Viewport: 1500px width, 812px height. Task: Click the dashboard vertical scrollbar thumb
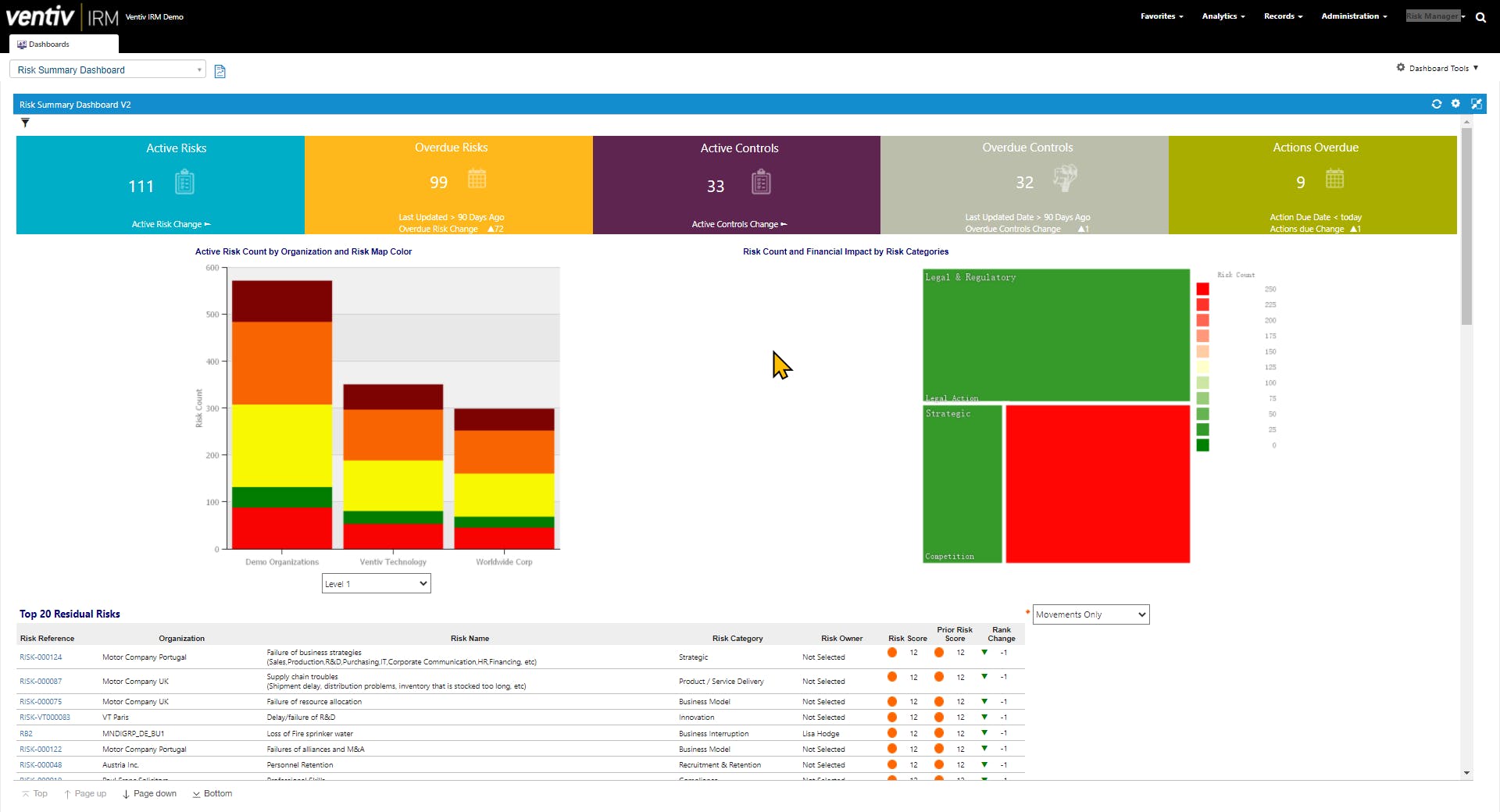pyautogui.click(x=1466, y=225)
